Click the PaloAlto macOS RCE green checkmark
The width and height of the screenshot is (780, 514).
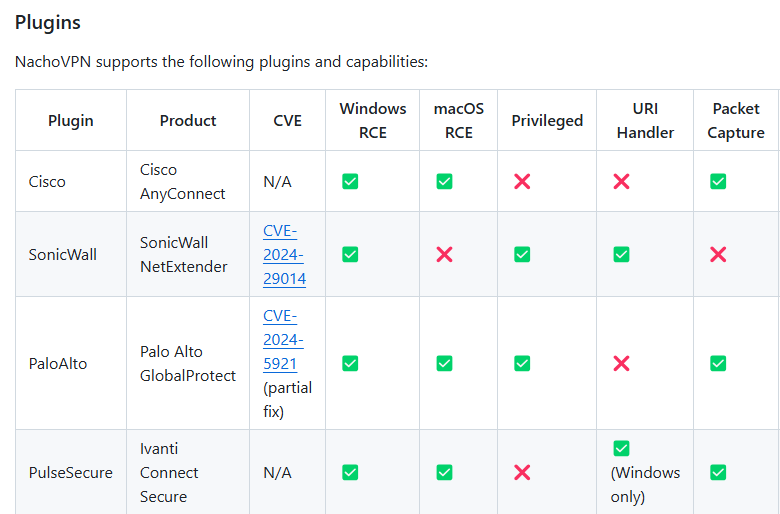[x=444, y=363]
